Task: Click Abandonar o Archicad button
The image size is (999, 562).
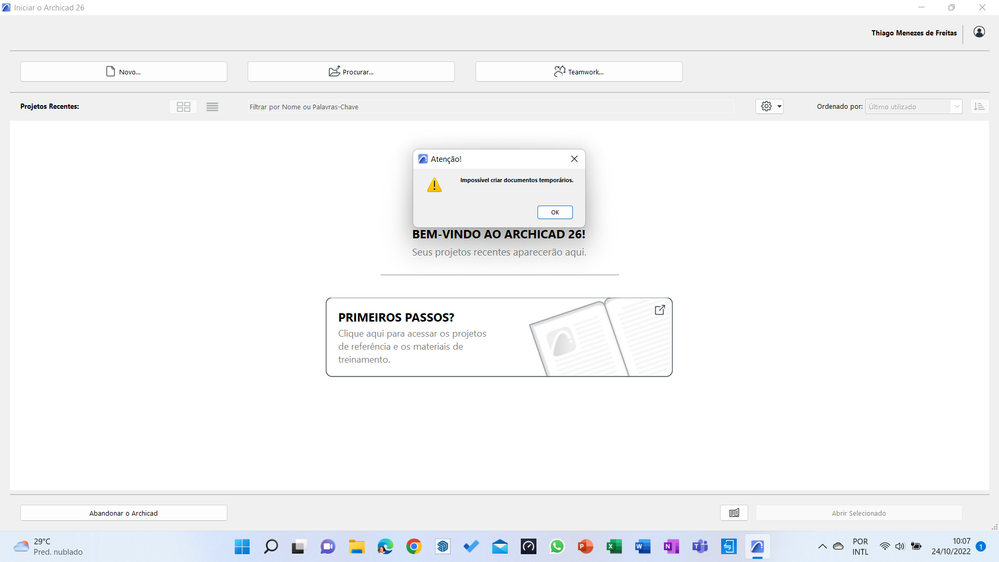Action: pos(124,513)
